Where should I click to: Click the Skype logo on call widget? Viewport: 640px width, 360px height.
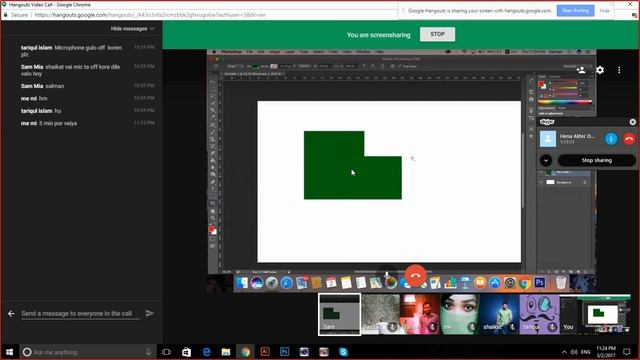(x=547, y=122)
